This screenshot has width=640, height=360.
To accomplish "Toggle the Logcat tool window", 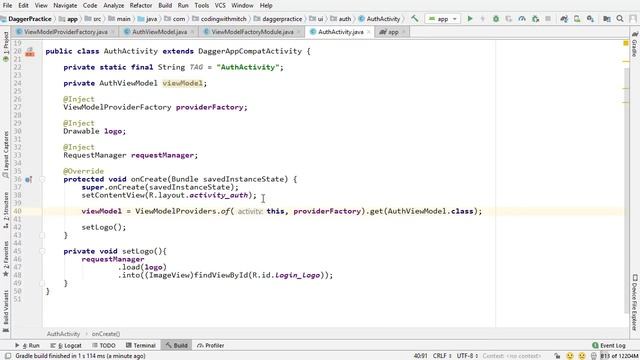I will [x=66, y=345].
